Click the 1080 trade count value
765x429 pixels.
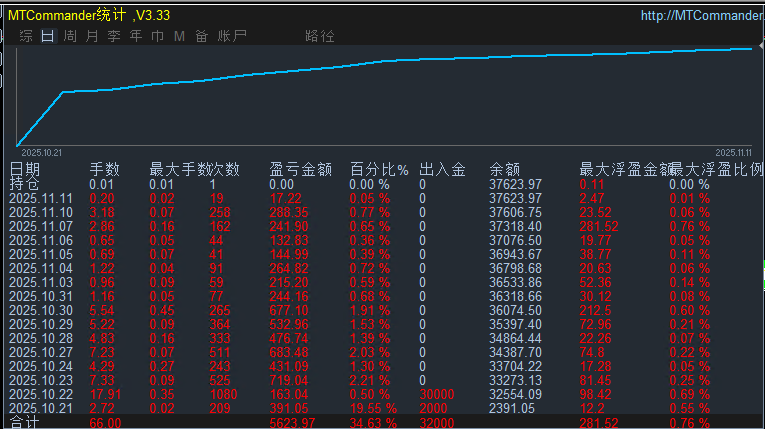pyautogui.click(x=223, y=394)
